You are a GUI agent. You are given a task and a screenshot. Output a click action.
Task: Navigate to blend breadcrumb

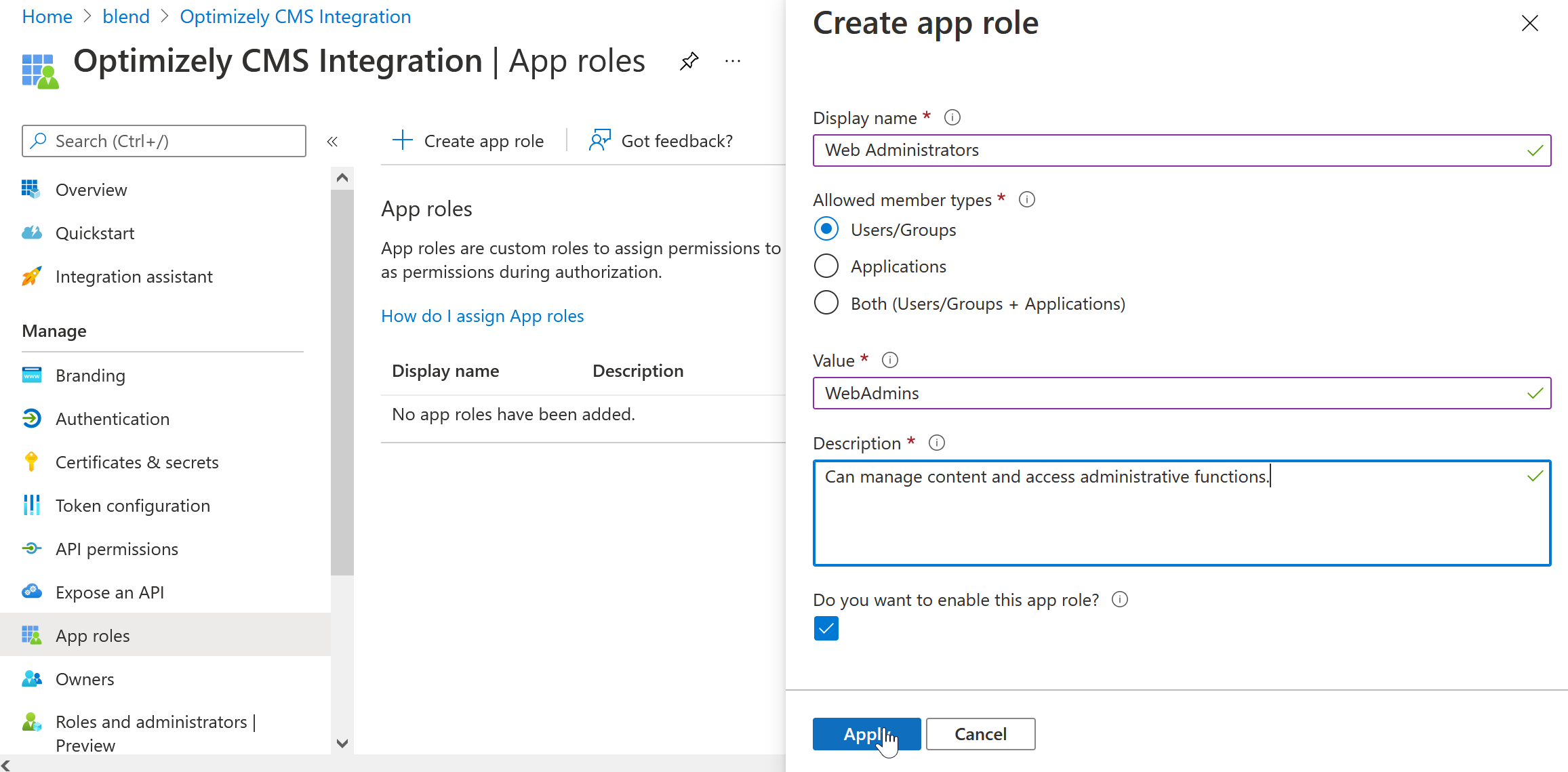click(x=126, y=16)
